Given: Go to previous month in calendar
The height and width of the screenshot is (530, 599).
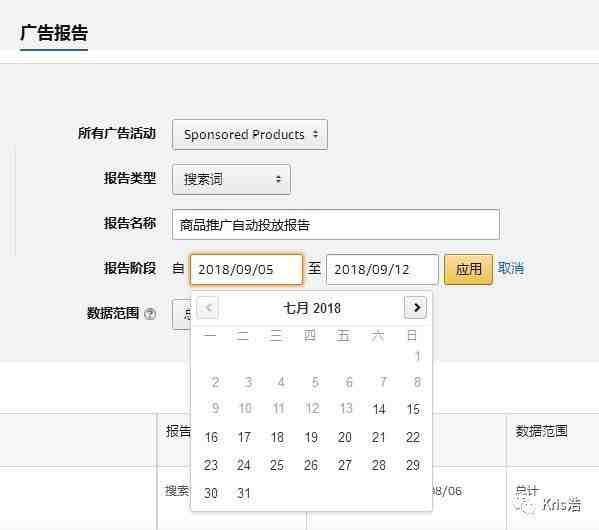Looking at the screenshot, I should (x=208, y=307).
